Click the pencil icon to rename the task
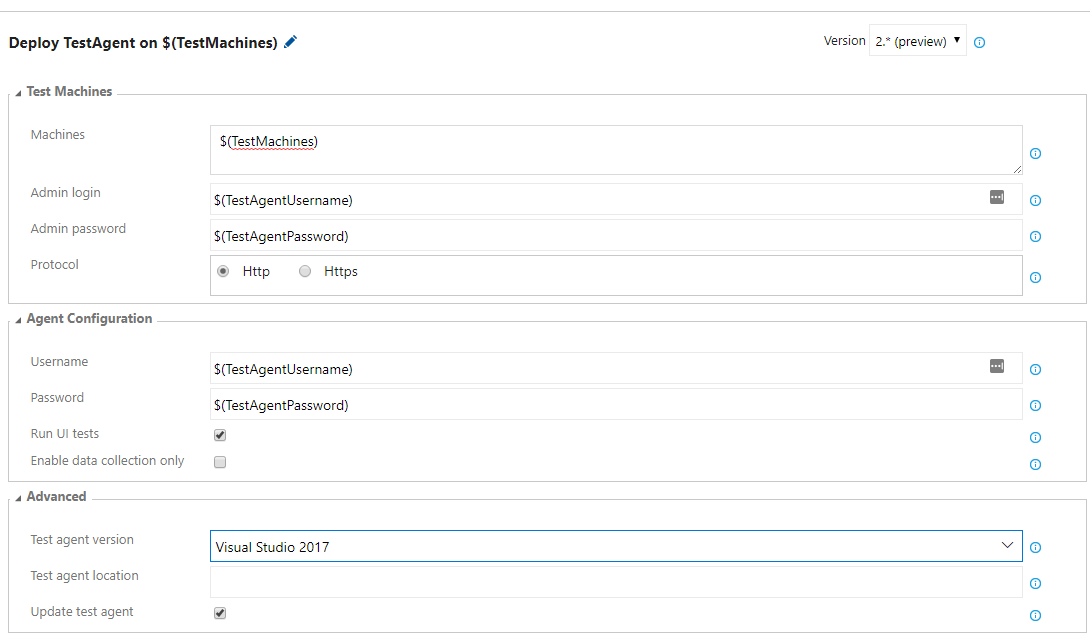Screen dimensions: 1090x642 289,41
